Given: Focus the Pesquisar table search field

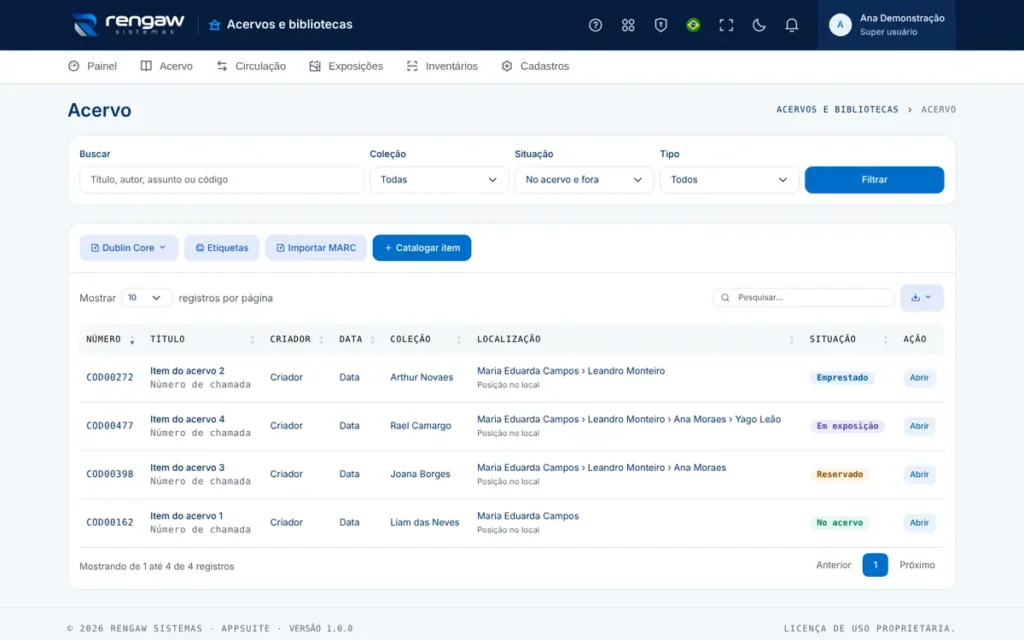Looking at the screenshot, I should [803, 298].
